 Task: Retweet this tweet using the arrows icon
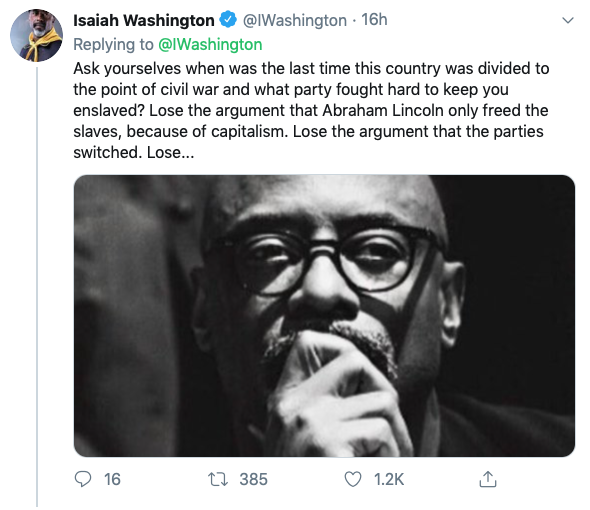(x=218, y=480)
